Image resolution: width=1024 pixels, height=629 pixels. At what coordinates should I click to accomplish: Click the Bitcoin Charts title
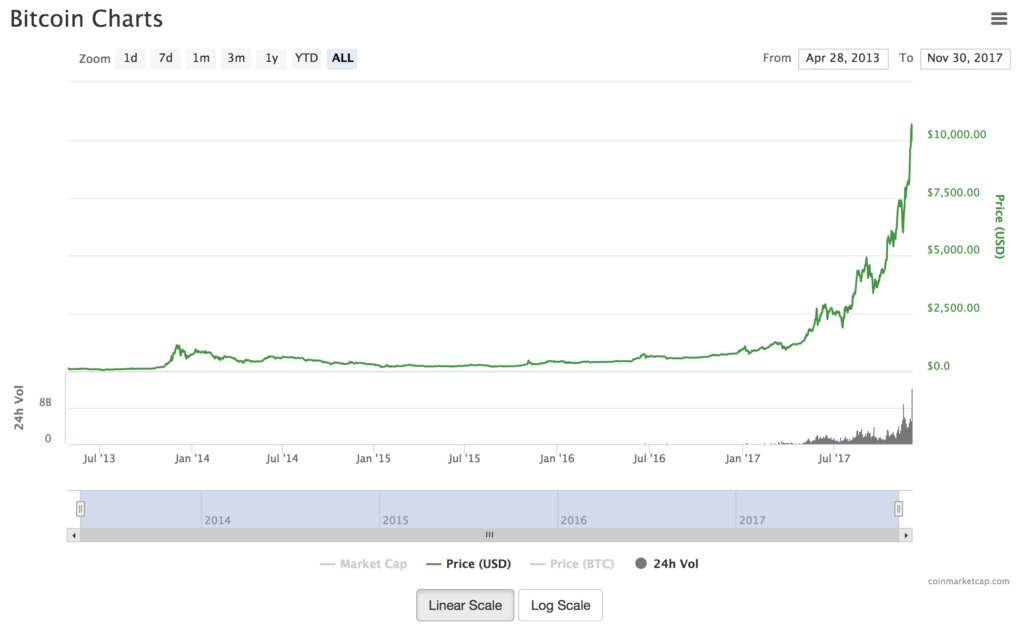[x=86, y=18]
